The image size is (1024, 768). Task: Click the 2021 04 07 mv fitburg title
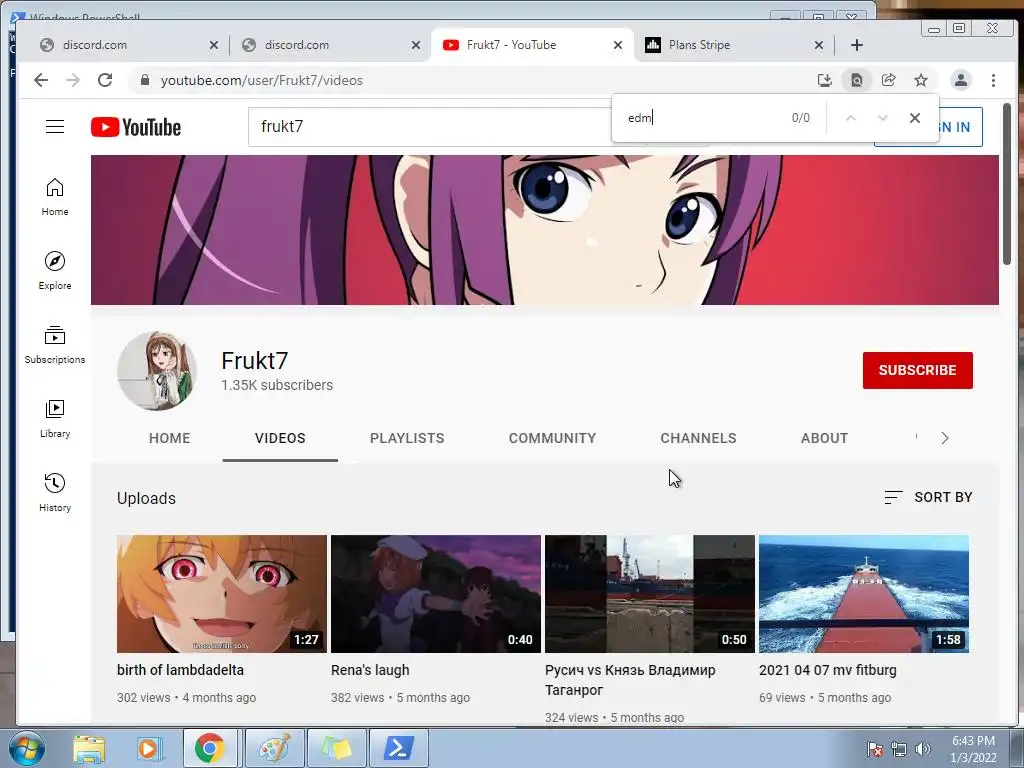coord(827,670)
